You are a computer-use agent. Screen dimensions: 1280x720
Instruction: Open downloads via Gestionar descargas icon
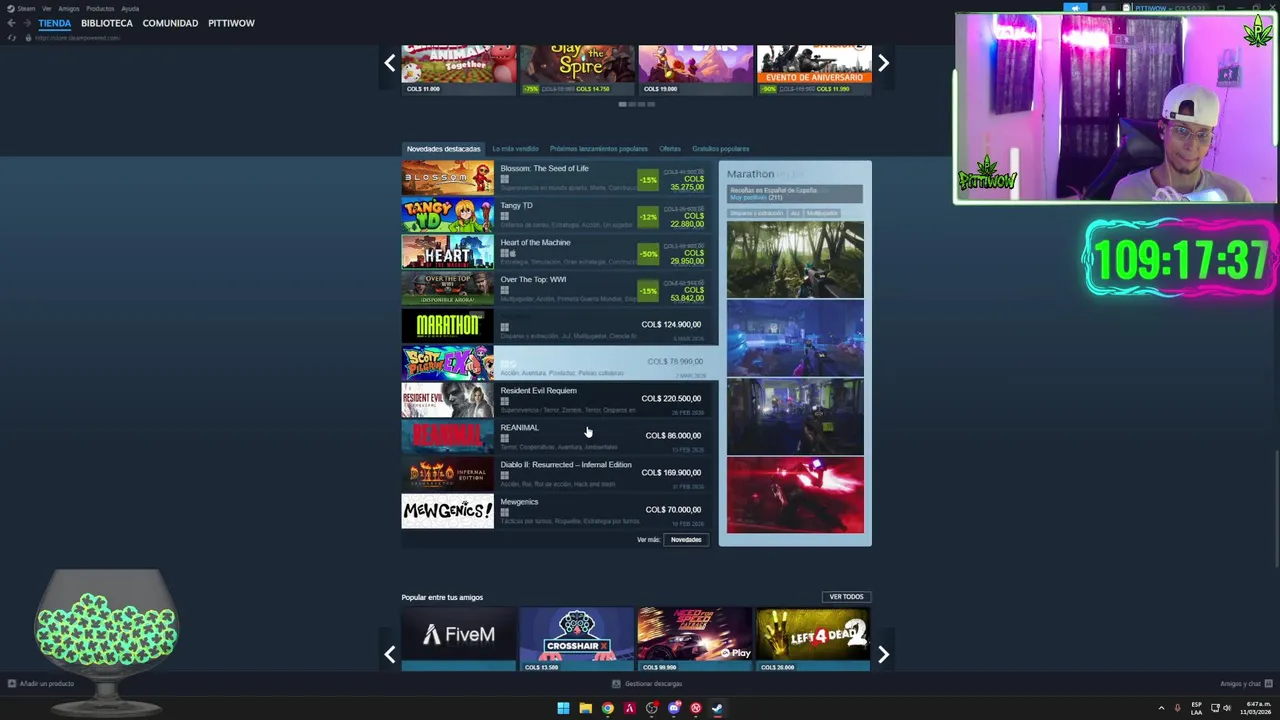tap(616, 684)
